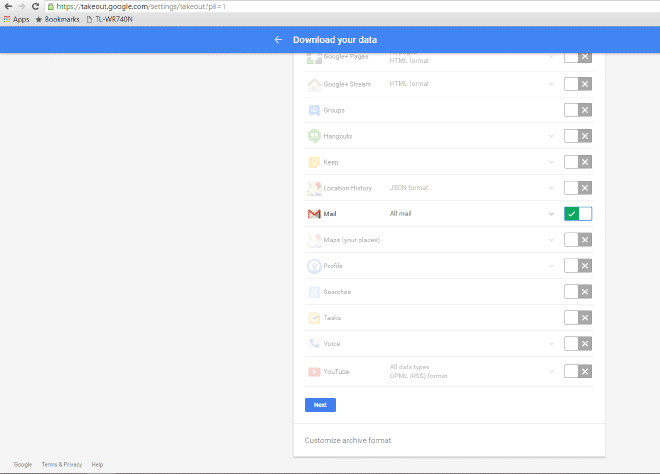
Task: Click the Gmail Mail icon
Action: 314,213
